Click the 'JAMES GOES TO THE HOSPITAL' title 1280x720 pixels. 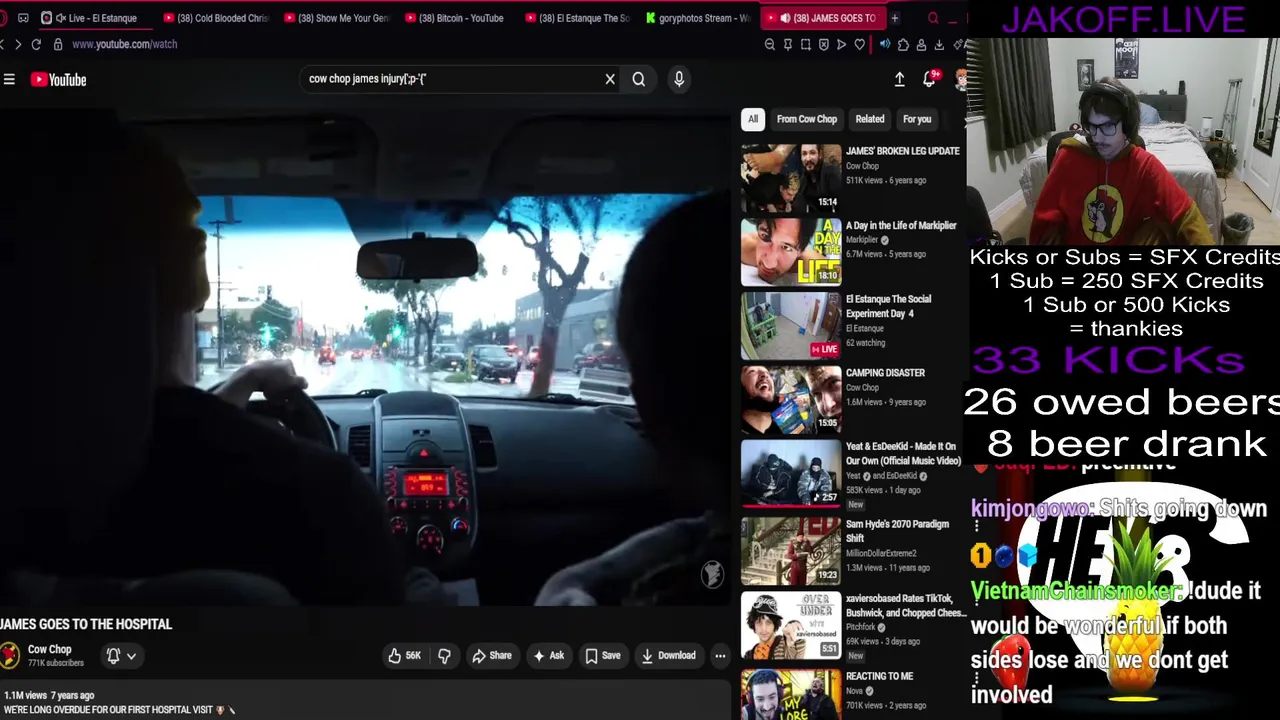click(x=86, y=624)
